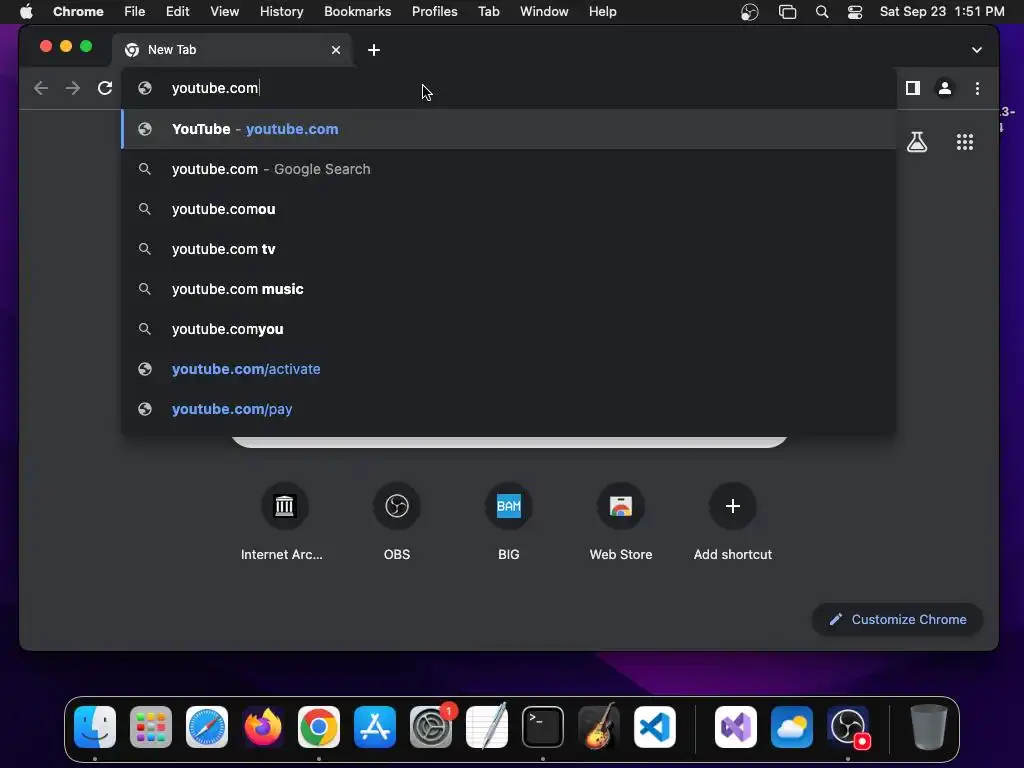
Task: Open youtube.com/pay suggestion
Action: tap(509, 409)
